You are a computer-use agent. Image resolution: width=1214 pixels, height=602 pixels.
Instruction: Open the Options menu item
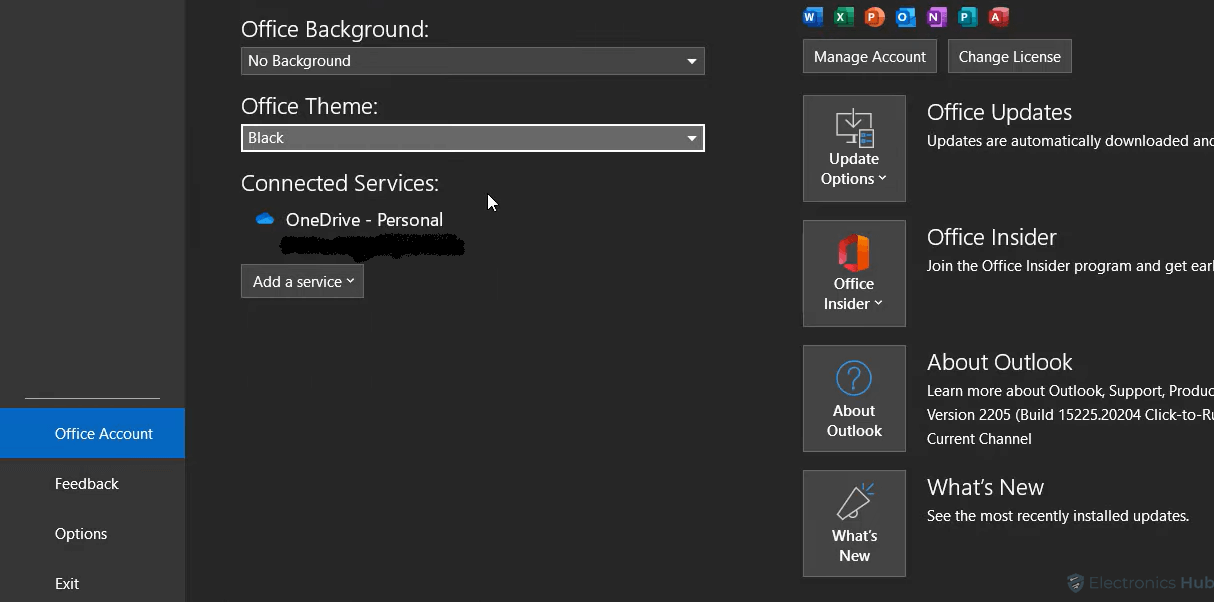click(x=80, y=533)
